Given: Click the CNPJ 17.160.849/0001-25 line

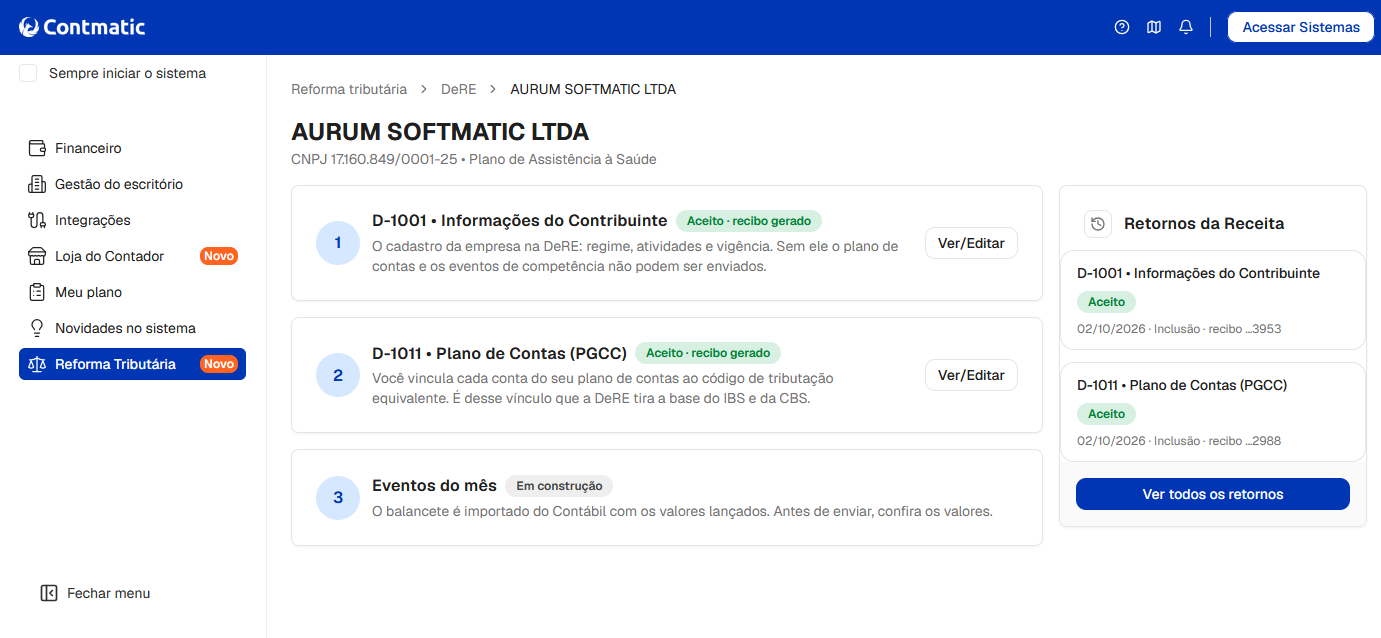Looking at the screenshot, I should (474, 159).
